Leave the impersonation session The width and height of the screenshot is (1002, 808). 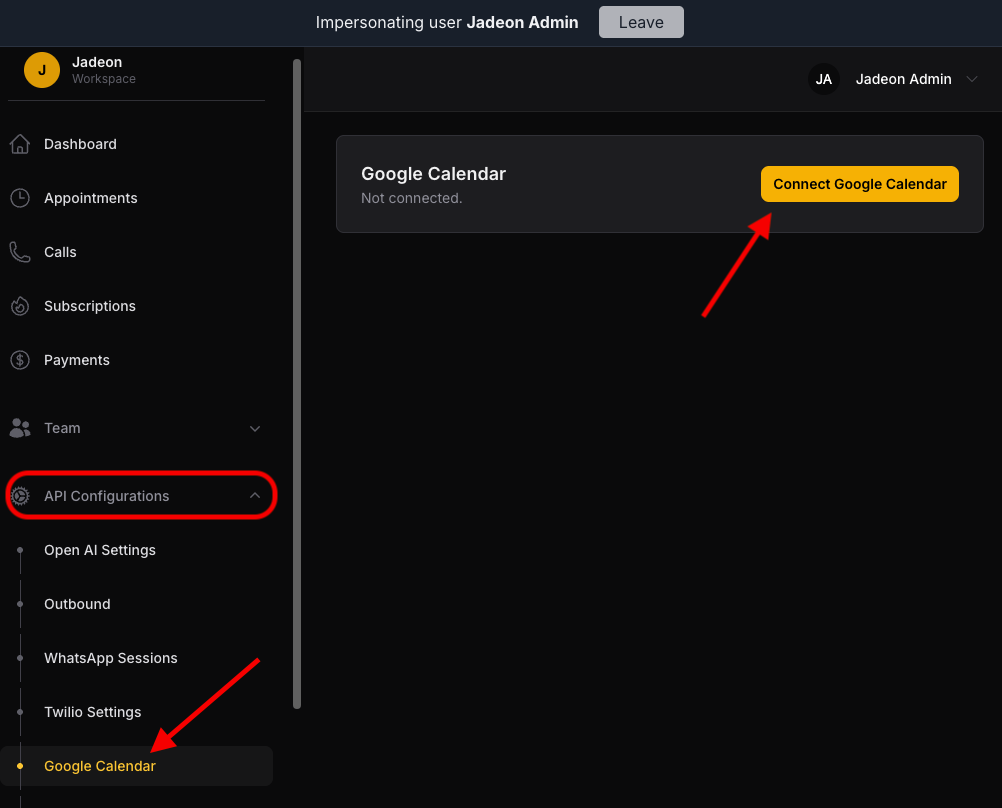point(641,22)
